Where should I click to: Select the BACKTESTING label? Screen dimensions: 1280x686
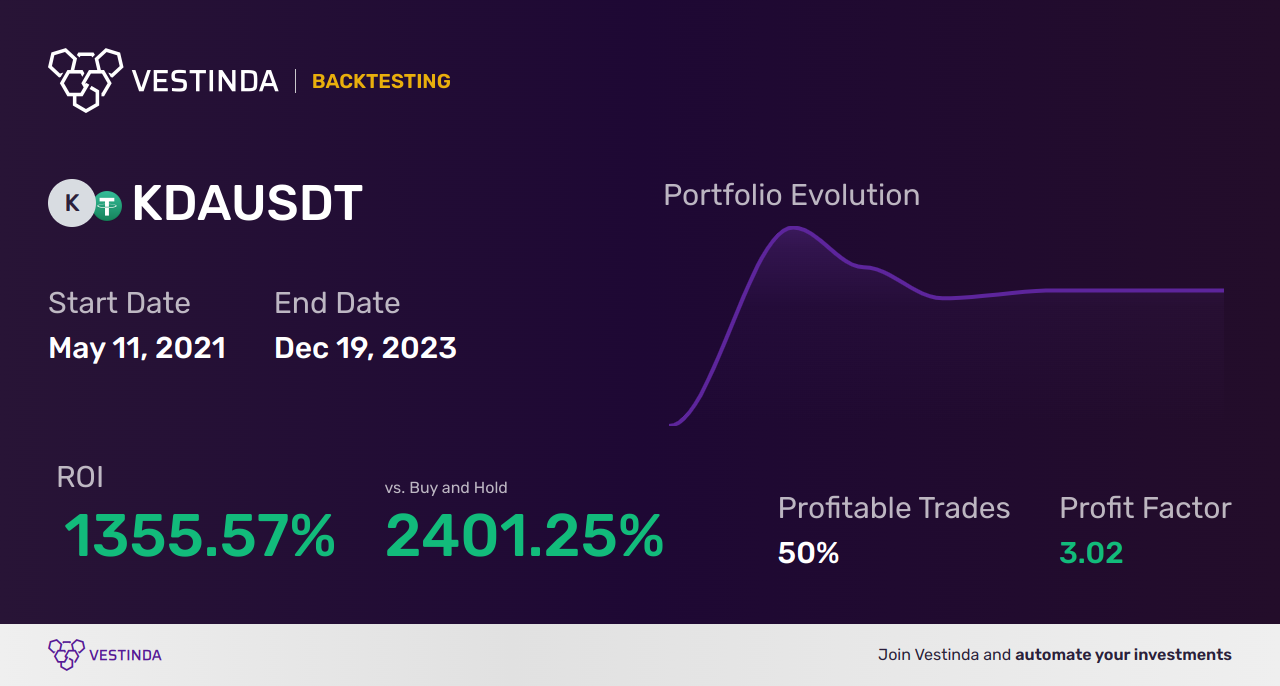(x=381, y=82)
